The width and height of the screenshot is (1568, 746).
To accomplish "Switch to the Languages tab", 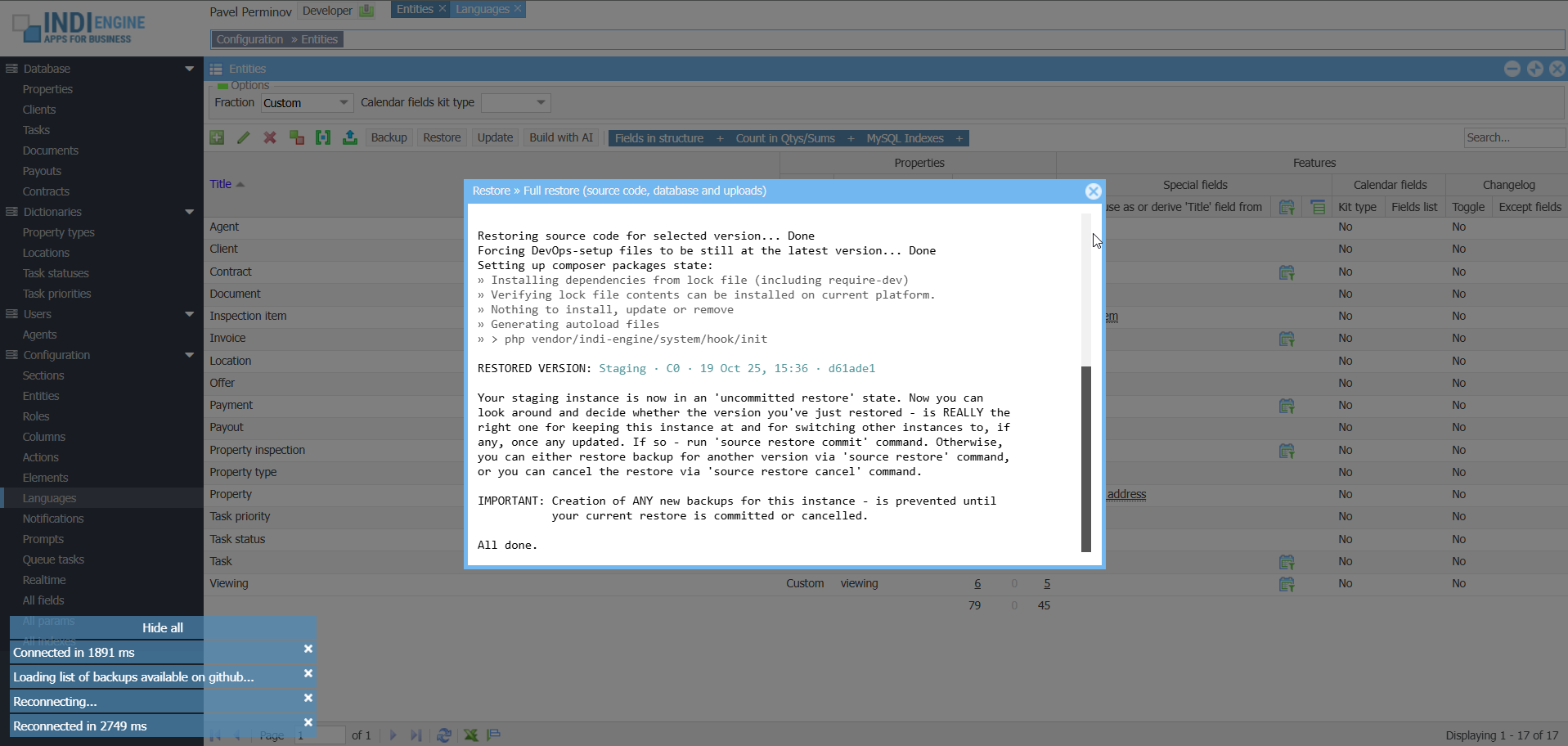I will tap(483, 9).
